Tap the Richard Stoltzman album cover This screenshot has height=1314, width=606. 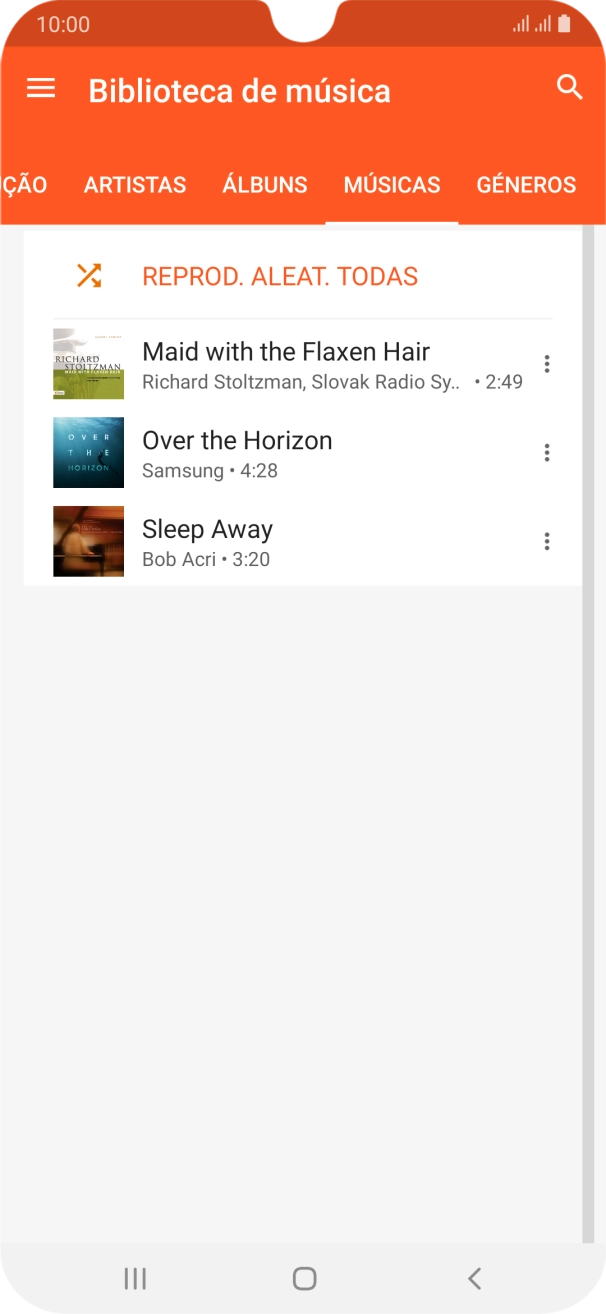88,364
